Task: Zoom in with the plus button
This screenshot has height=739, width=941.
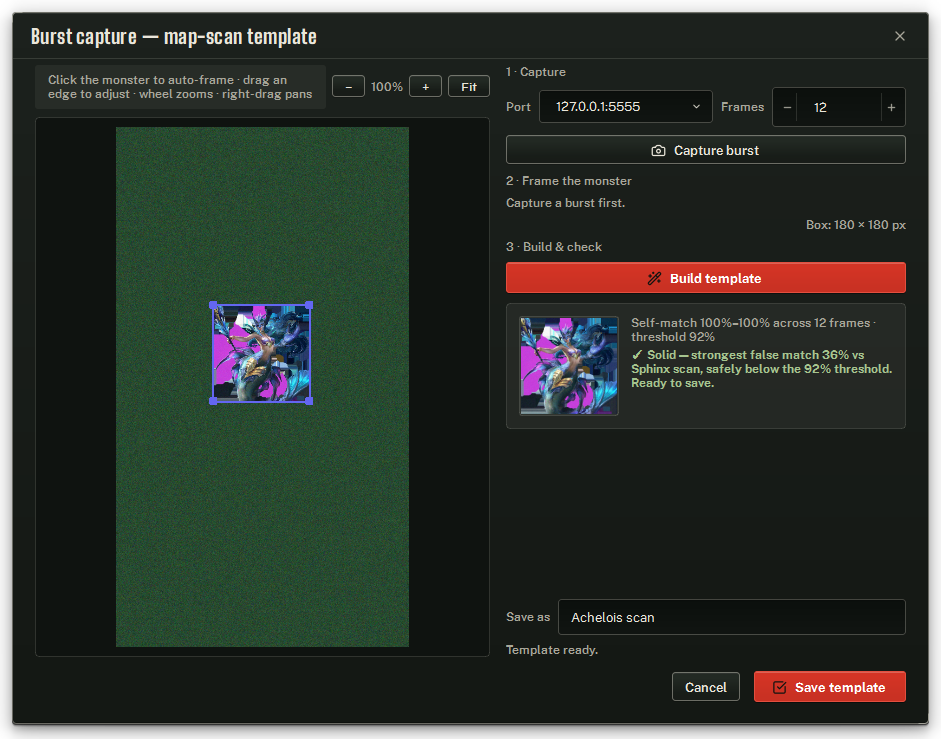Action: click(x=425, y=86)
